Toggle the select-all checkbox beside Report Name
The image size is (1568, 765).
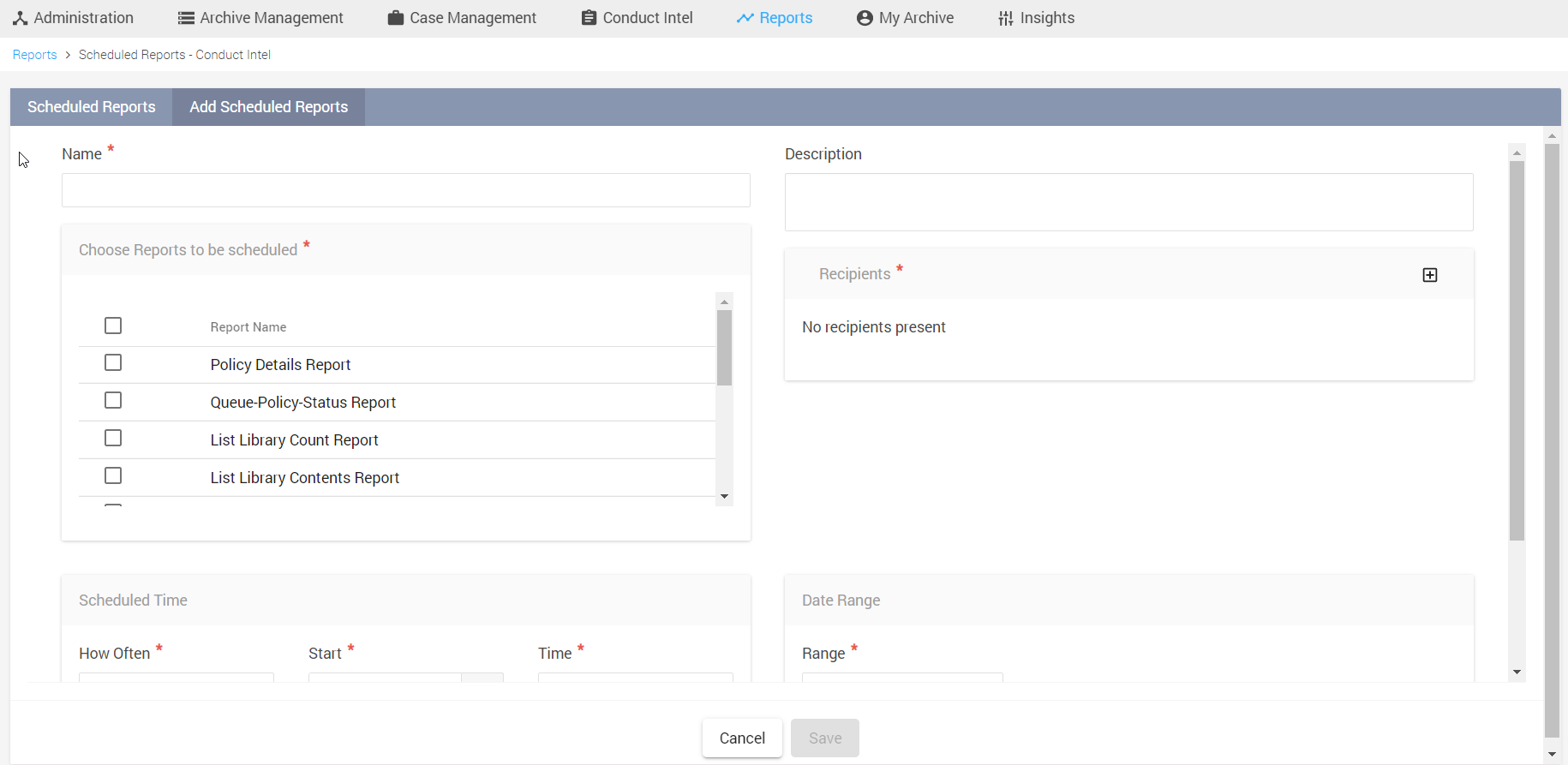113,326
